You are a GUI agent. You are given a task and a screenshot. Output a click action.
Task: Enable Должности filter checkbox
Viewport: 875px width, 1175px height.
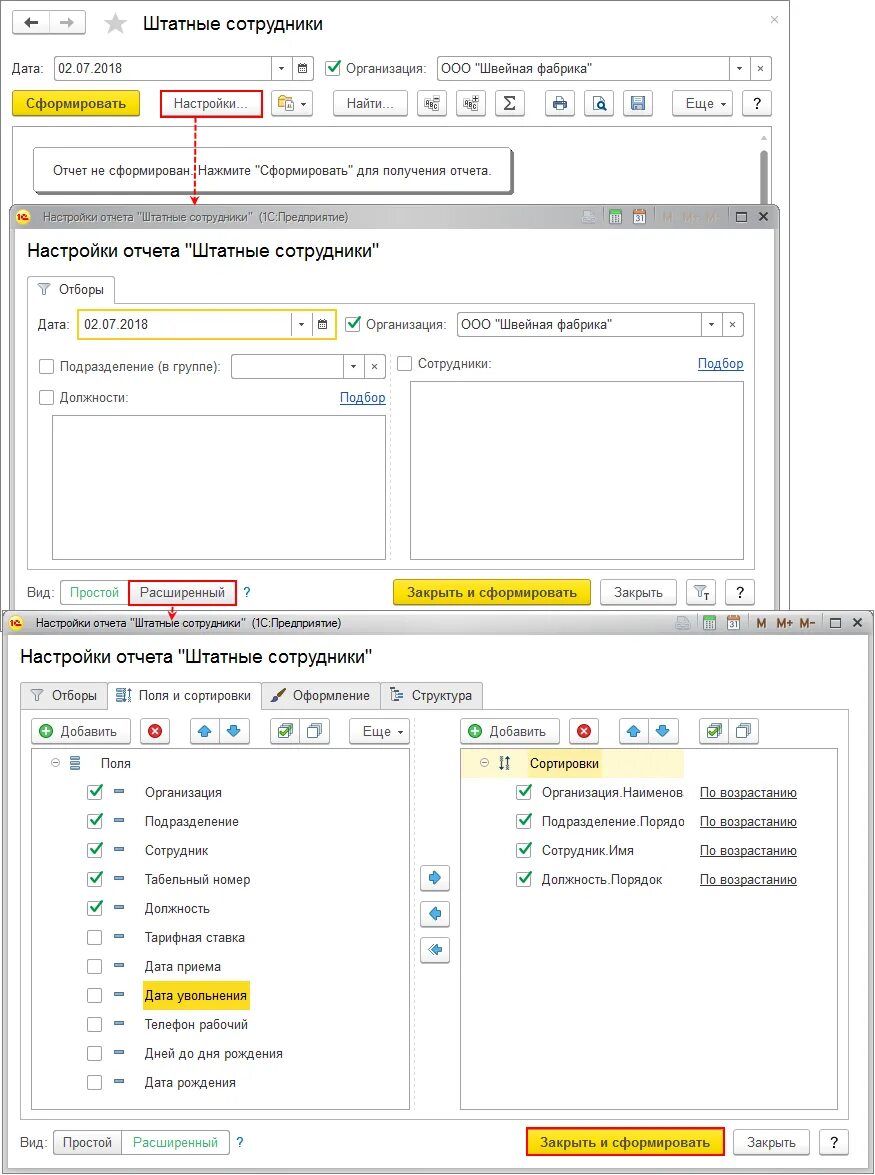point(46,397)
